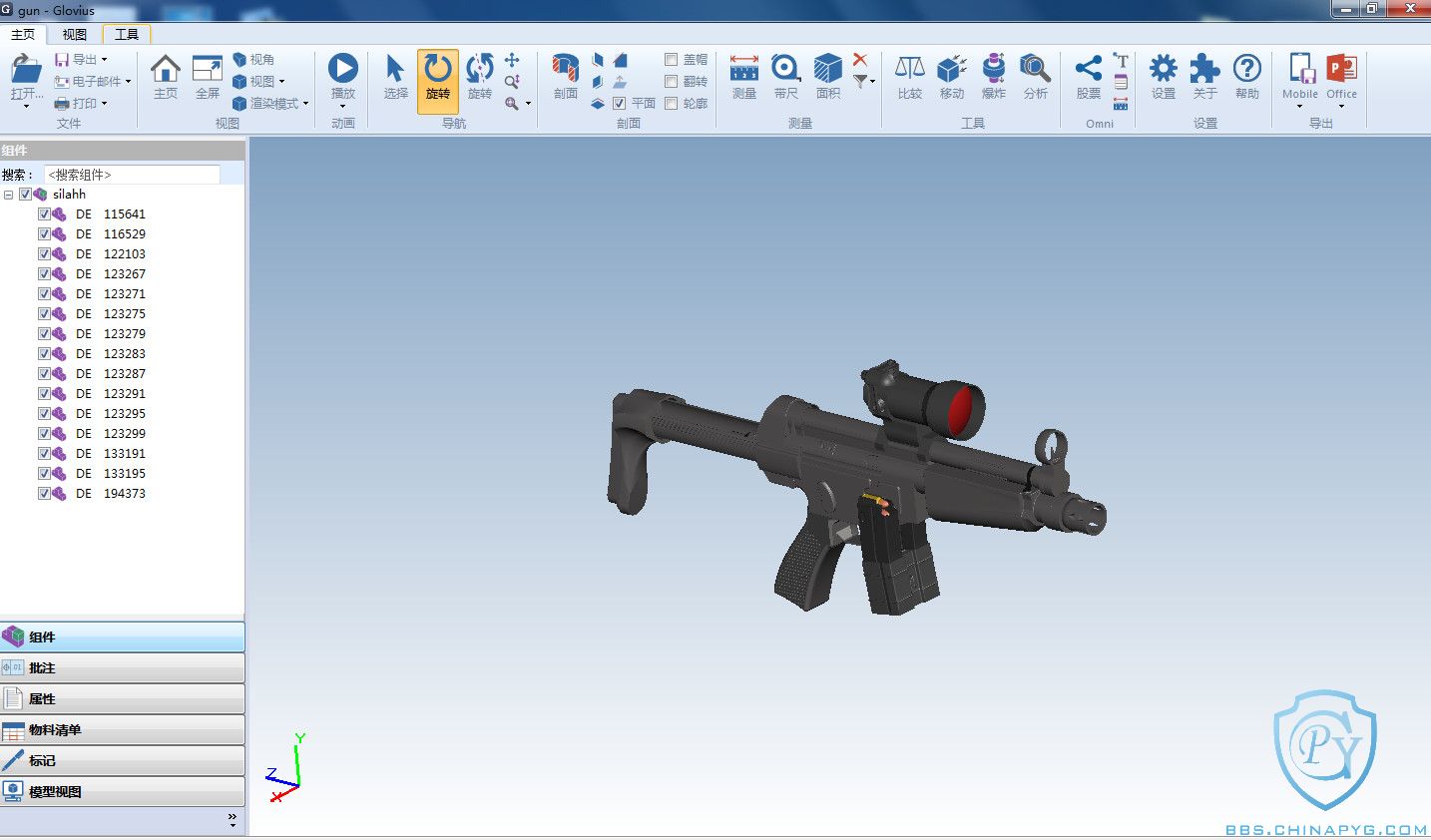Open the 比较 compare scales tool

[x=910, y=69]
